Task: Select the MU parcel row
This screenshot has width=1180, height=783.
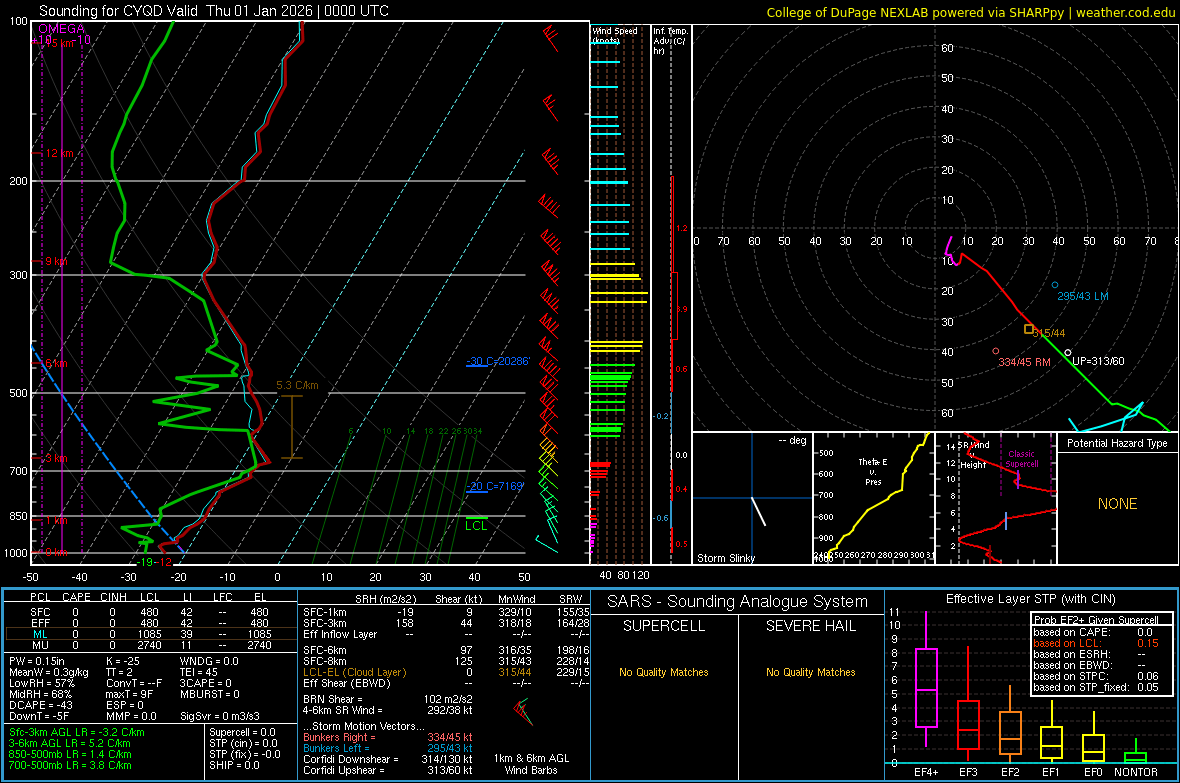Action: pyautogui.click(x=150, y=645)
